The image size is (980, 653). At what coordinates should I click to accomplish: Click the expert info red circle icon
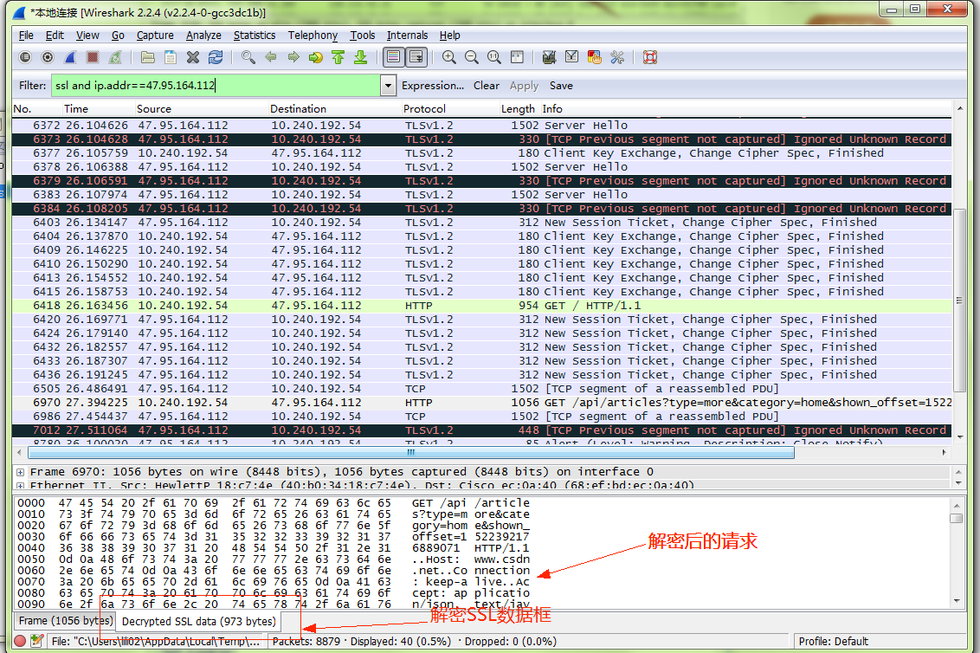(20, 641)
